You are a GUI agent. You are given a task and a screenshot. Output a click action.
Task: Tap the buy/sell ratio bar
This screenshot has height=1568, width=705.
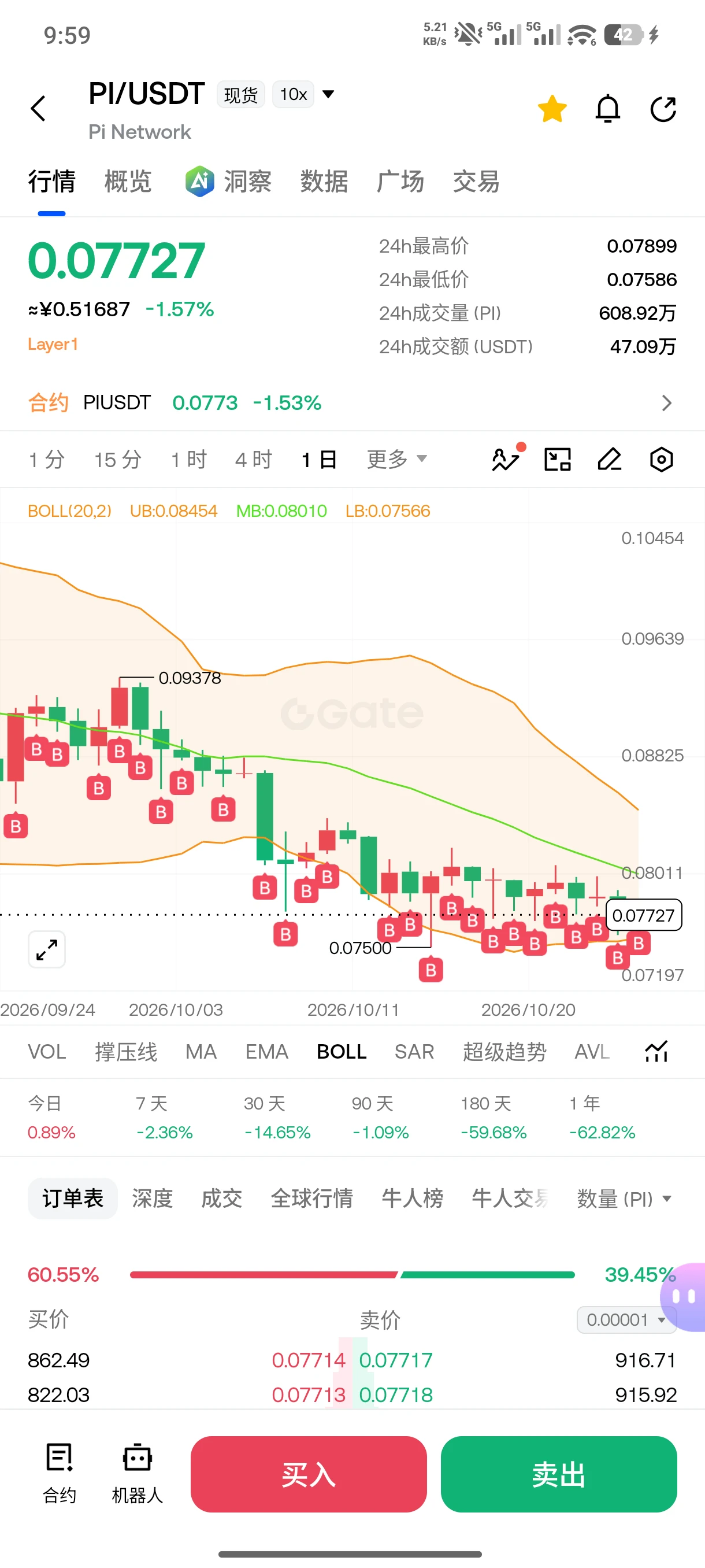tap(352, 1275)
